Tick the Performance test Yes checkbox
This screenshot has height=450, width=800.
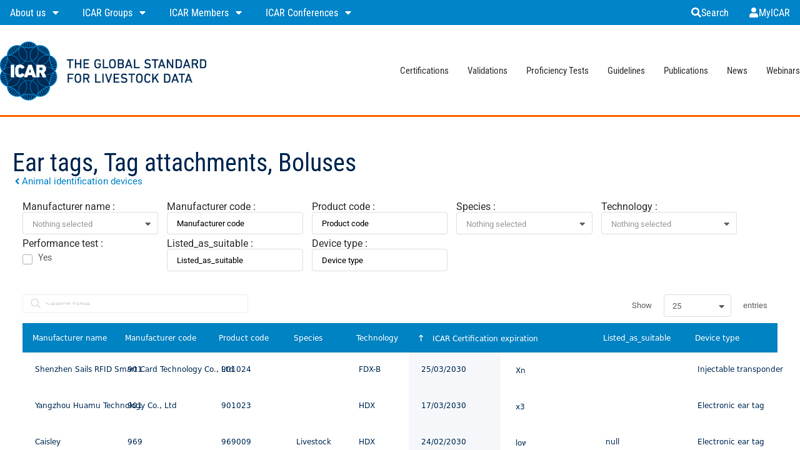[x=28, y=259]
